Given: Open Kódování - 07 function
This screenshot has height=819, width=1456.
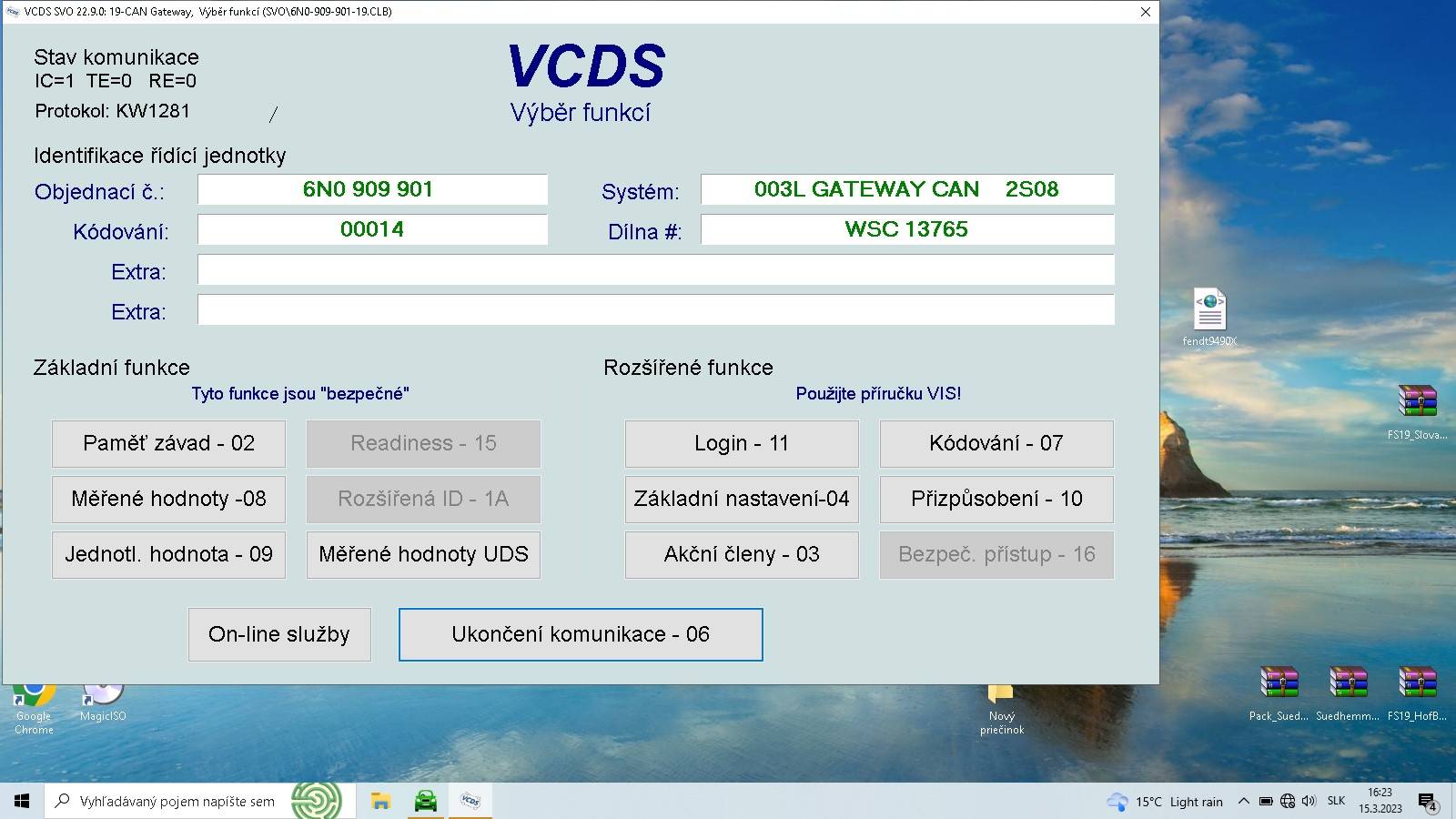Looking at the screenshot, I should point(996,443).
